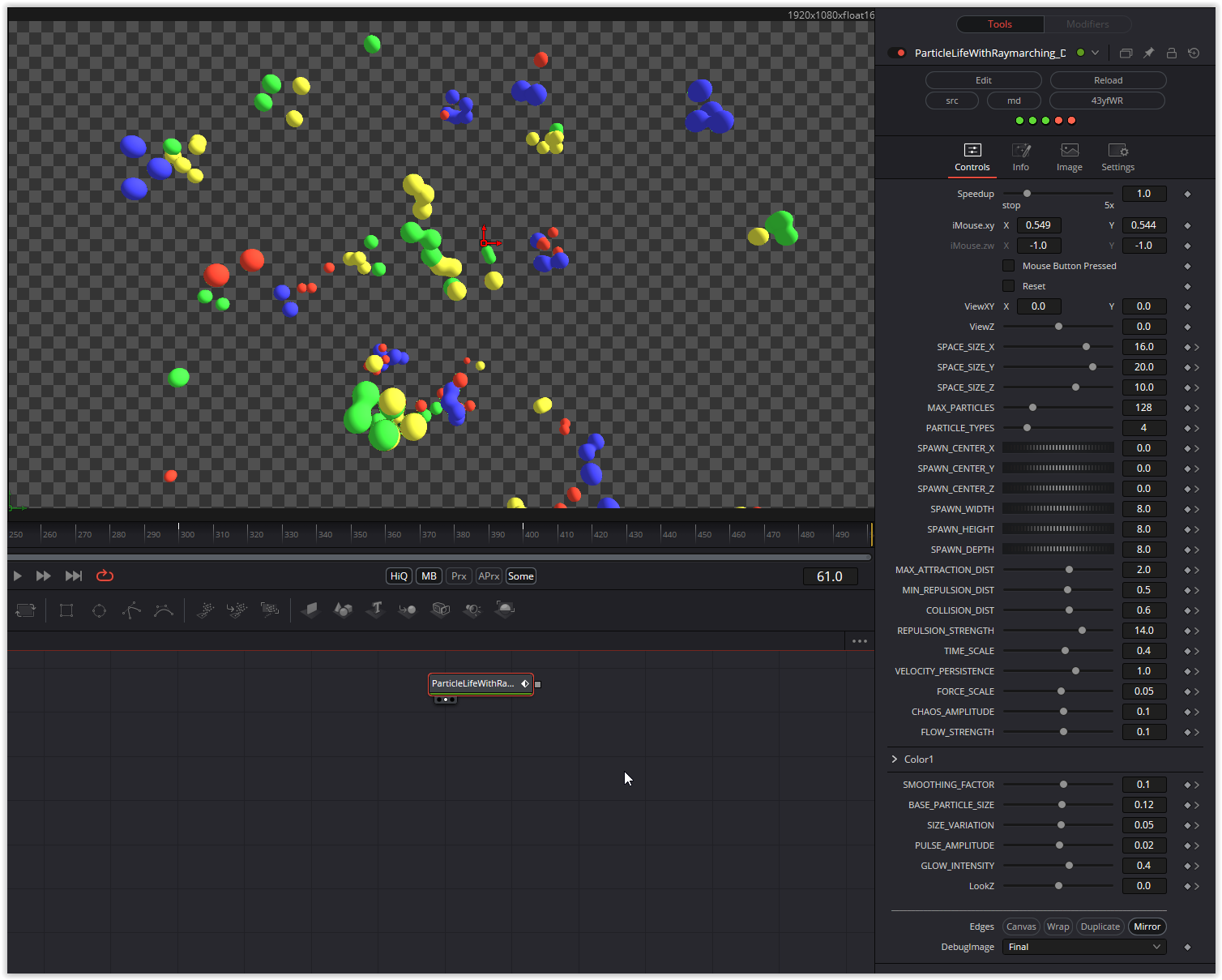Screen dimensions: 1222x980
Task: Click the current frame 61.0 field
Action: click(x=830, y=576)
